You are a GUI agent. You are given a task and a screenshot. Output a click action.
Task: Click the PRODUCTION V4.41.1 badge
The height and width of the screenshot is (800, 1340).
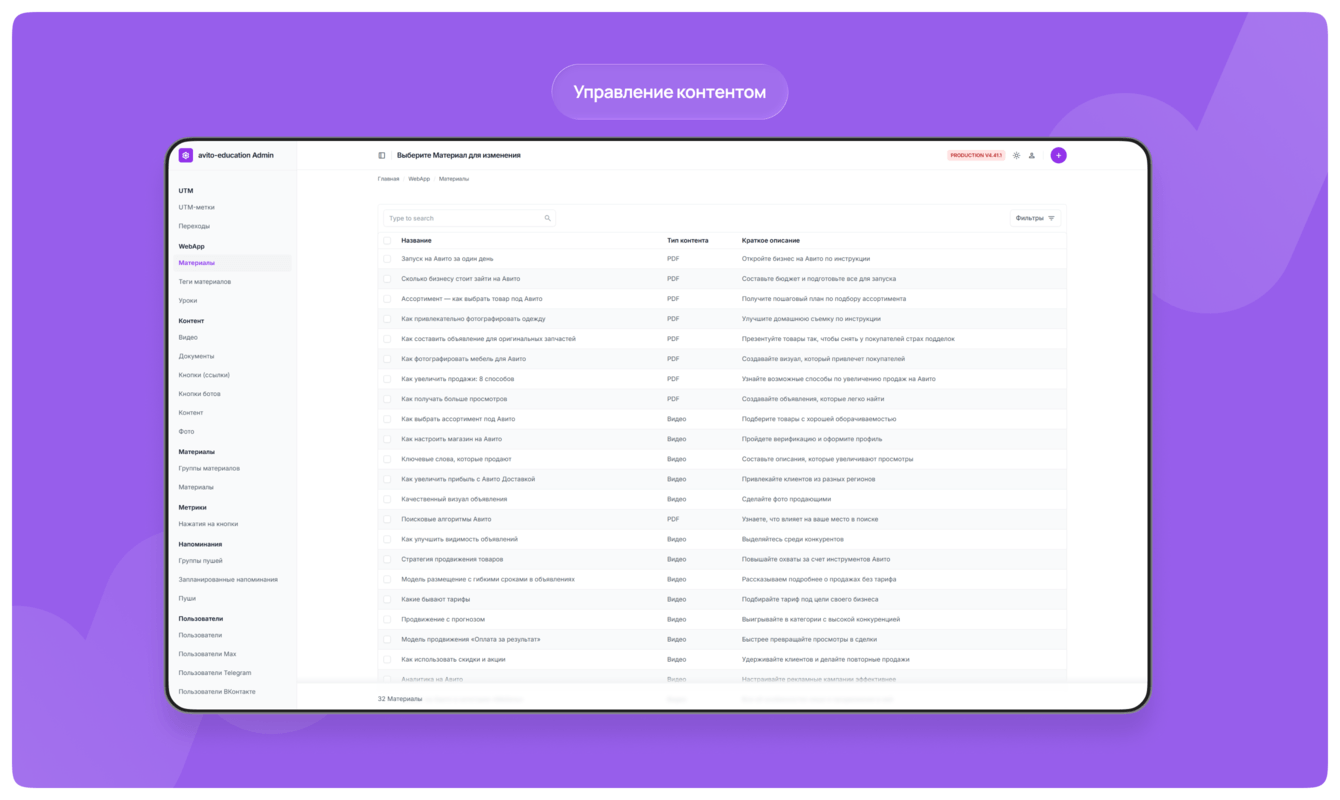click(x=976, y=155)
